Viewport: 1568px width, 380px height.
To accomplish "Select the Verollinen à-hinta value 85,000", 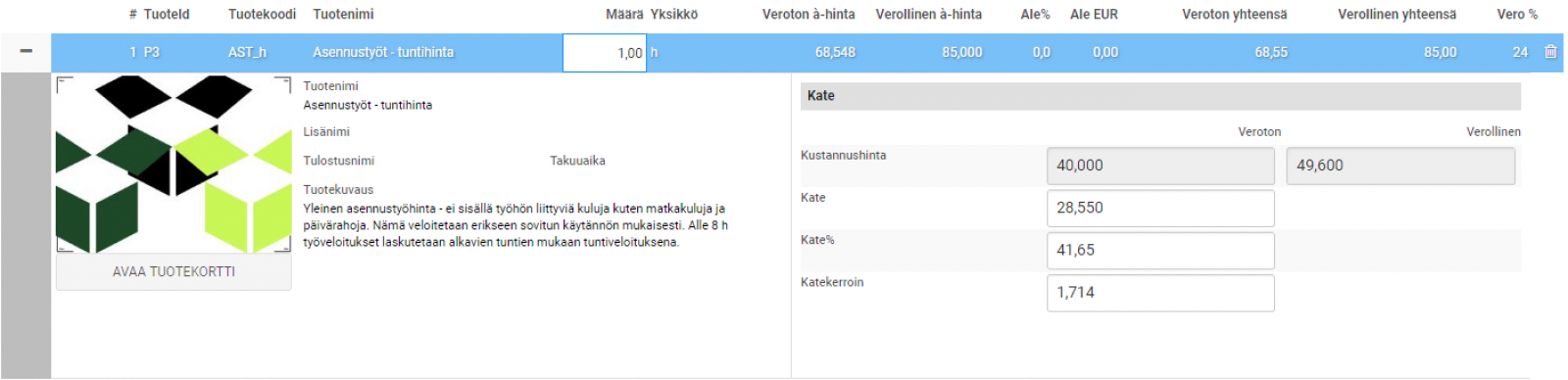I will click(962, 52).
